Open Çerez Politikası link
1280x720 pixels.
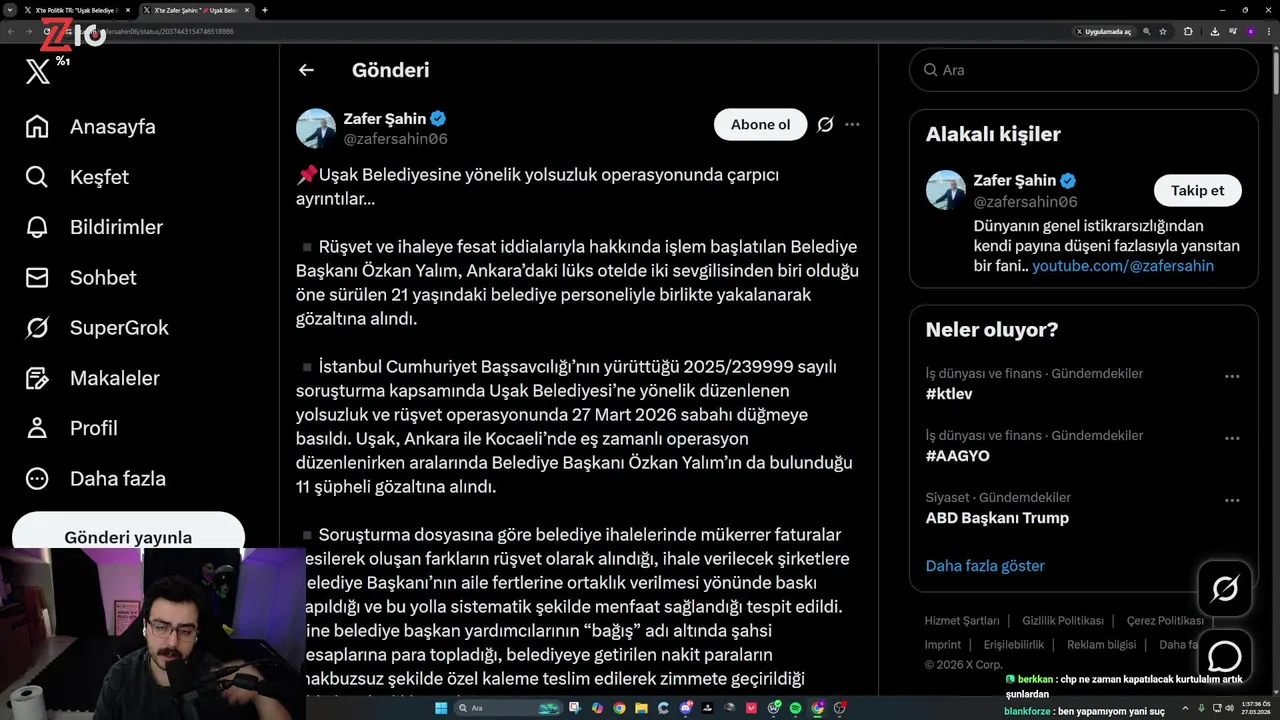[x=1165, y=621]
